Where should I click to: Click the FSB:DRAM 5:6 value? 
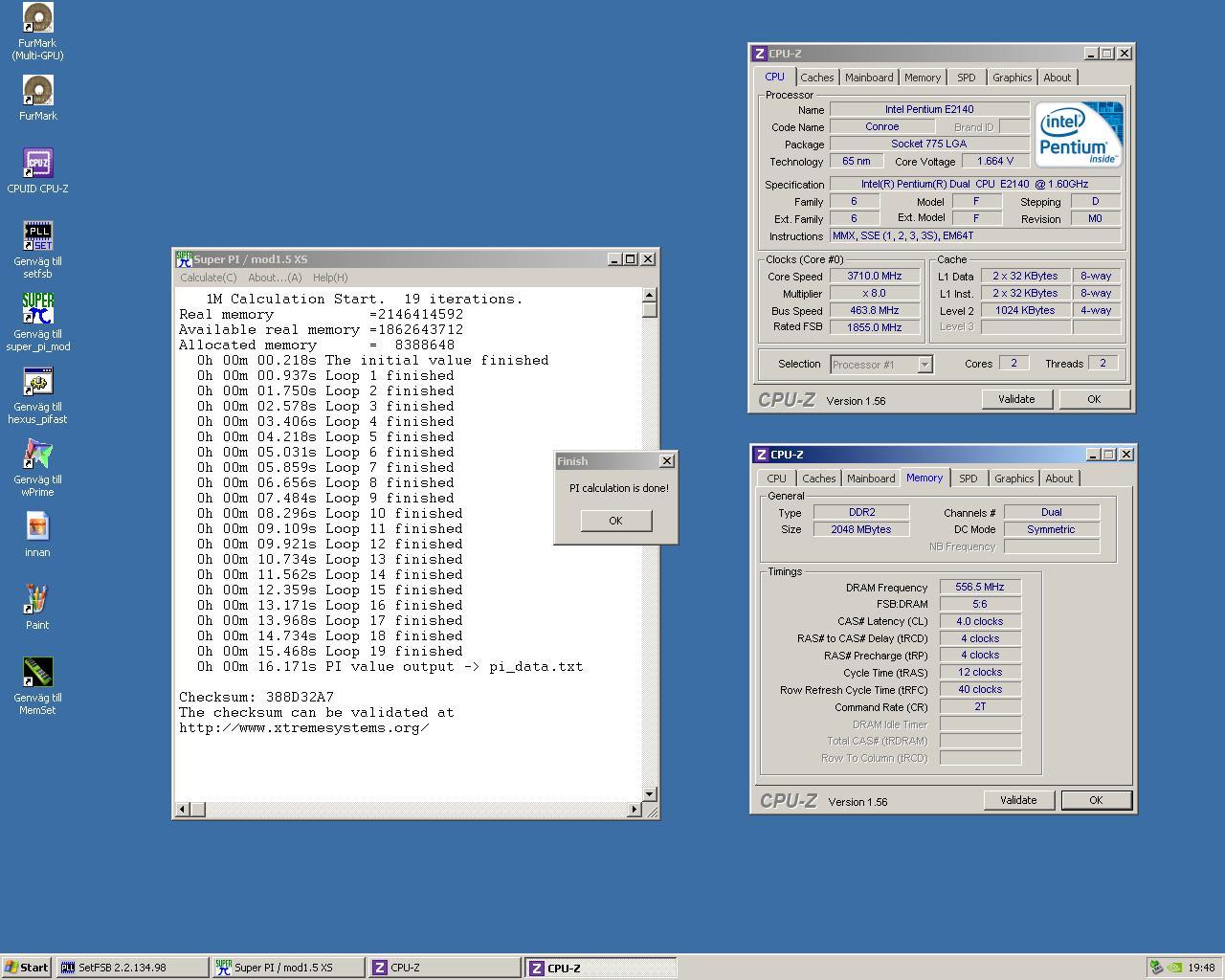(980, 604)
